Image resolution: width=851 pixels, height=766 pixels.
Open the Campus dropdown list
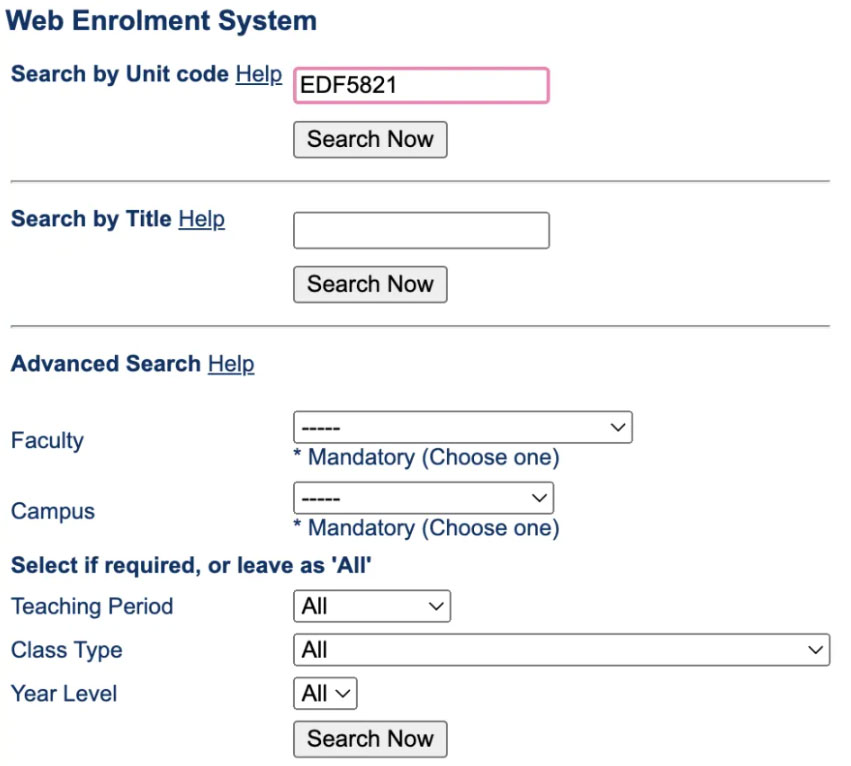(x=422, y=498)
